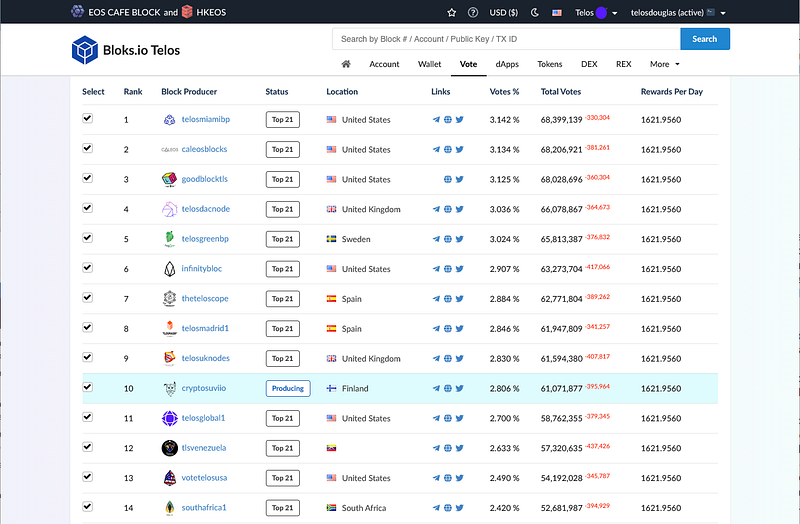This screenshot has height=524, width=800.
Task: Open the REX tab
Action: coord(623,64)
